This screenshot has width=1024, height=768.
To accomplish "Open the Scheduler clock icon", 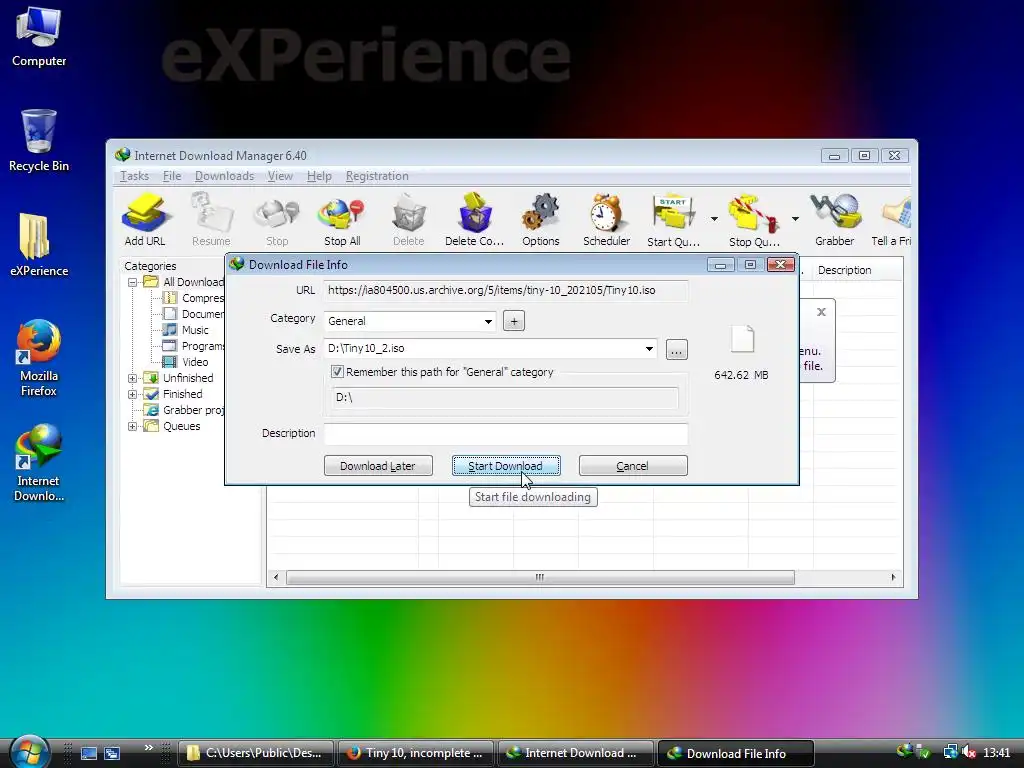I will pos(607,220).
